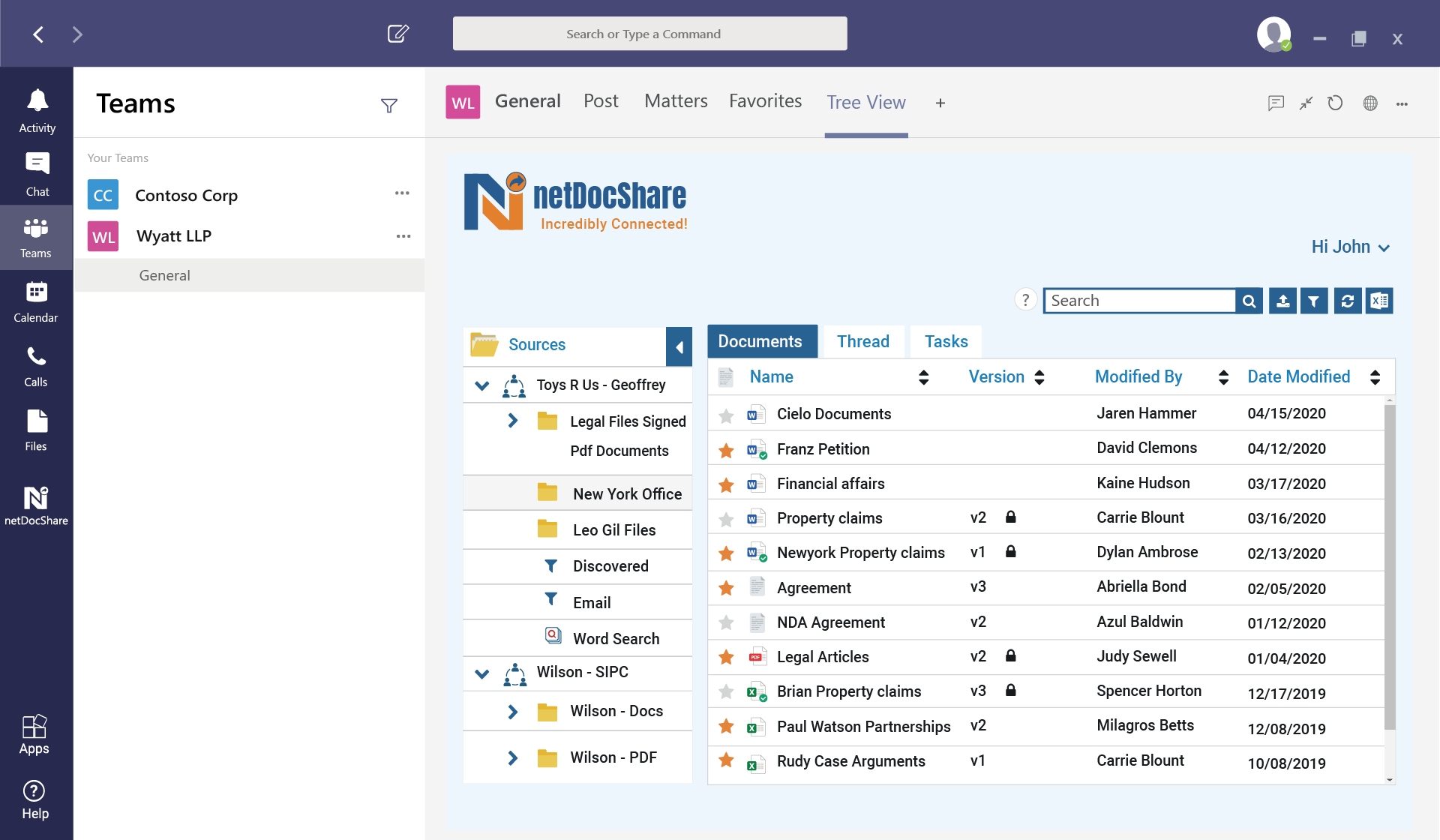Go forward with the right arrow
The width and height of the screenshot is (1440, 840).
click(x=77, y=34)
